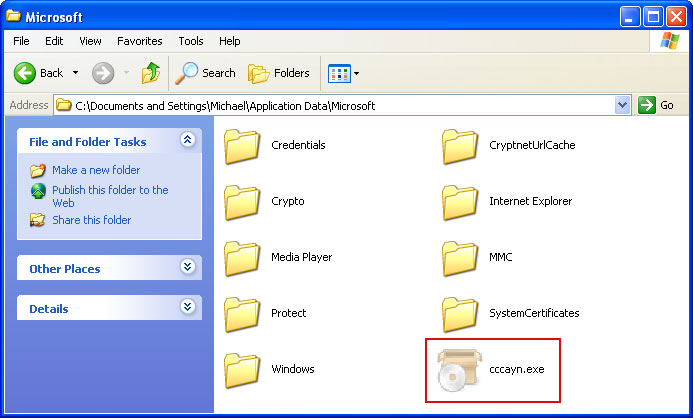Select the Crypto folder icon

(242, 202)
